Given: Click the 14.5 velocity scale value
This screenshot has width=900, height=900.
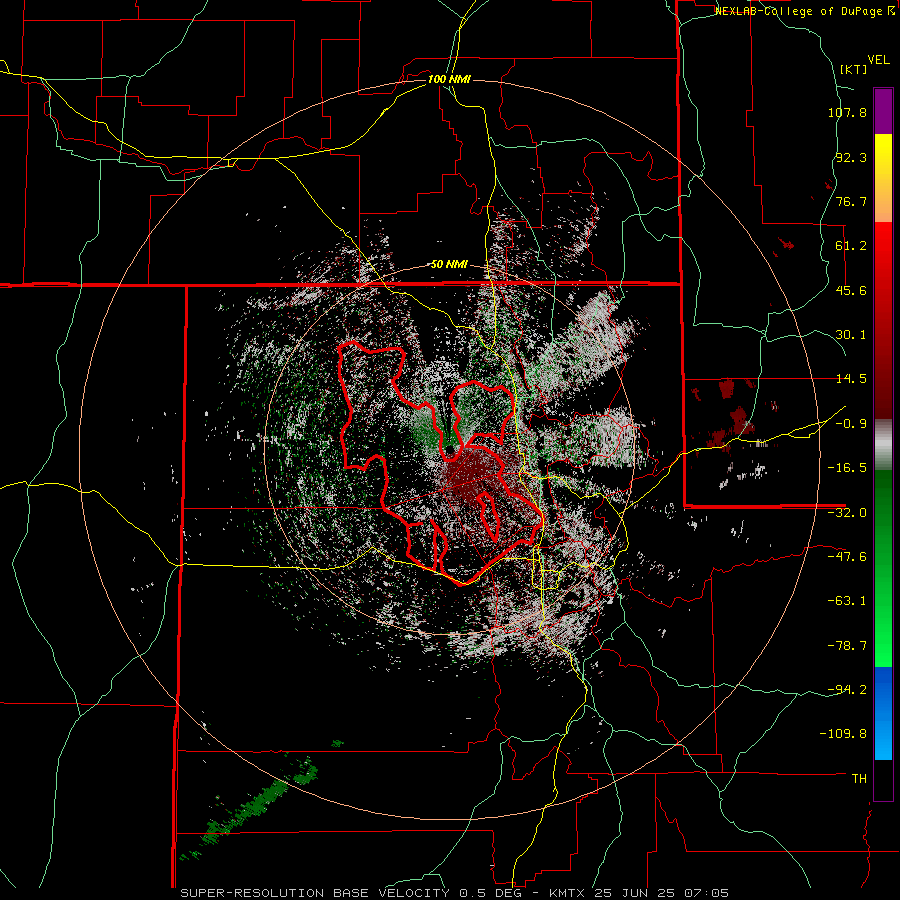Looking at the screenshot, I should click(851, 379).
